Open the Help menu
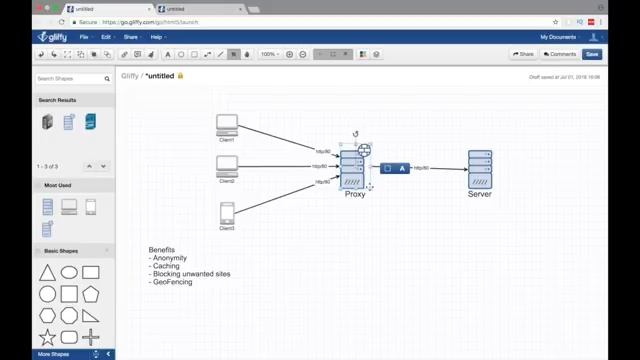The image size is (640, 360). point(158,37)
